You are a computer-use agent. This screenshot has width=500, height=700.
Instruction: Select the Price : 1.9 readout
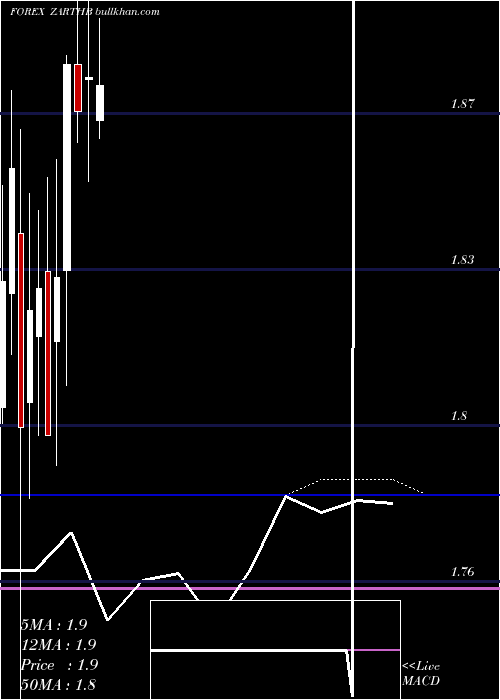59,665
